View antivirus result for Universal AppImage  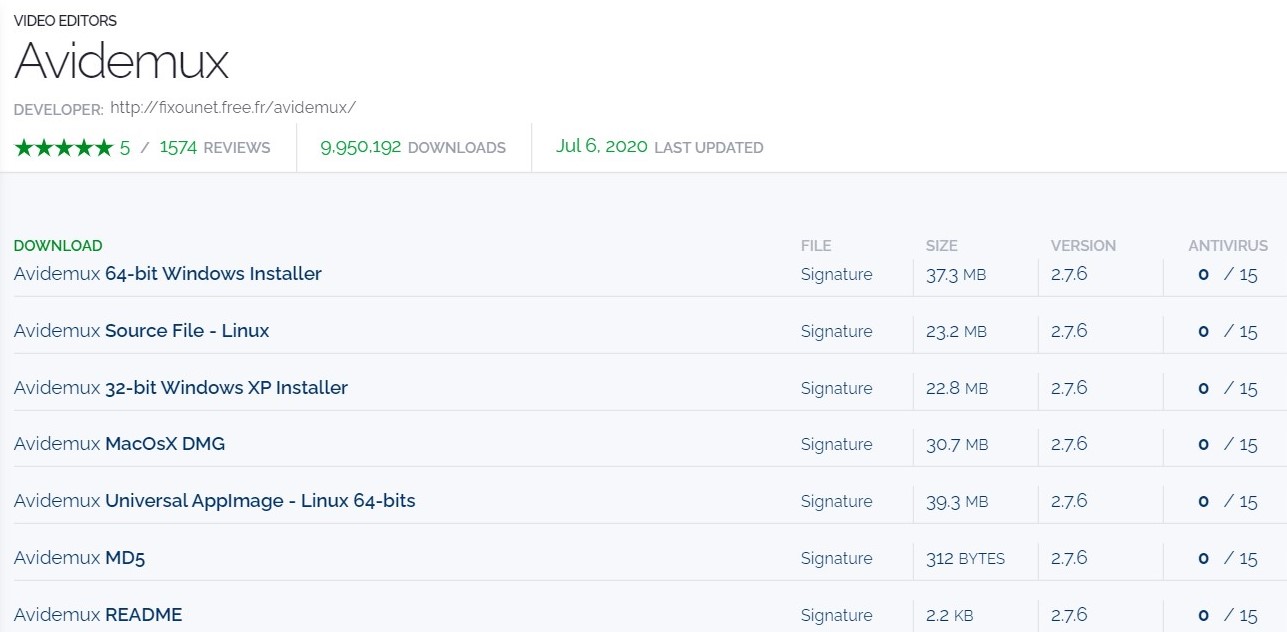(1227, 502)
